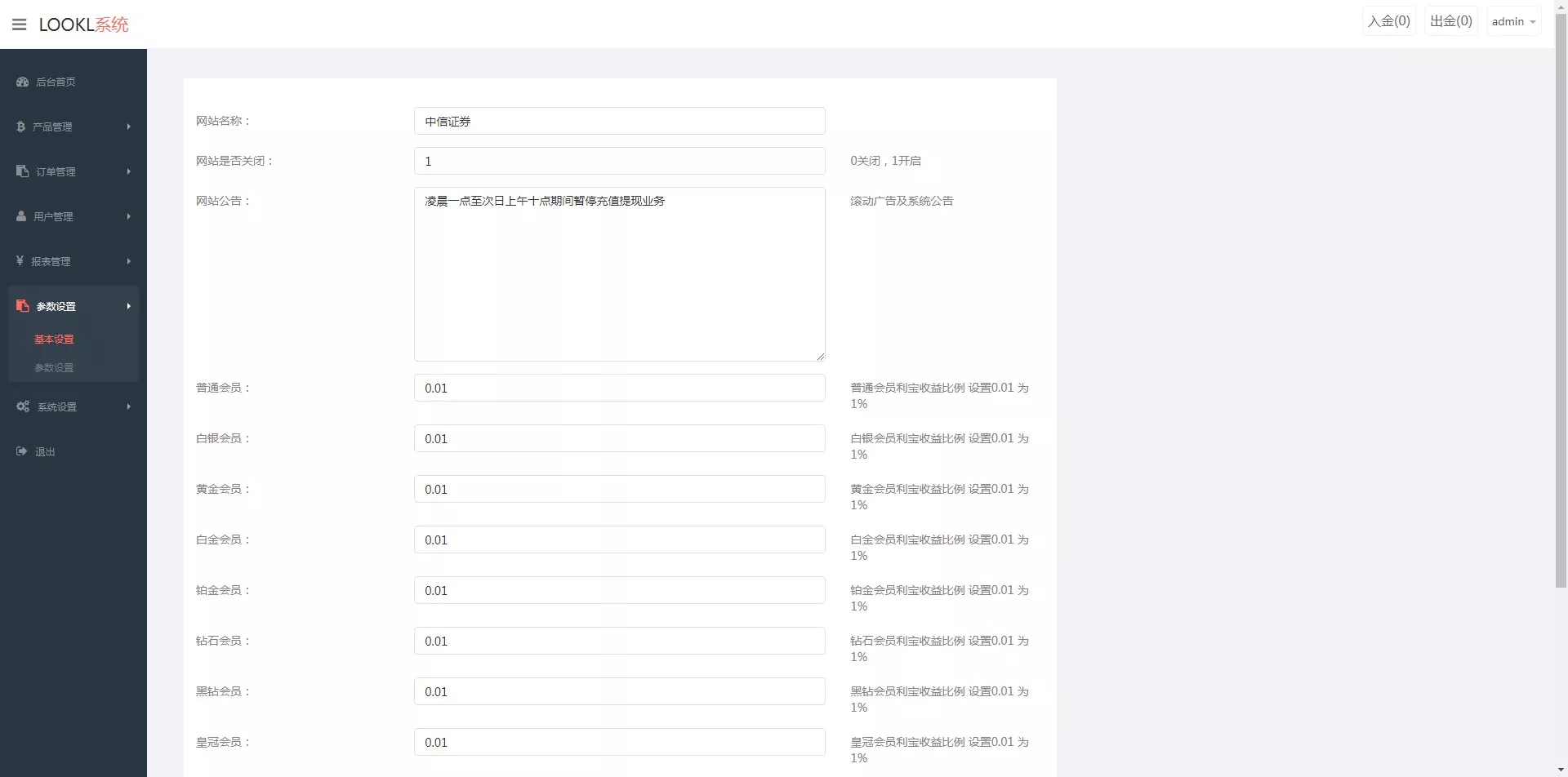Click the 入金(0) button

pyautogui.click(x=1388, y=20)
